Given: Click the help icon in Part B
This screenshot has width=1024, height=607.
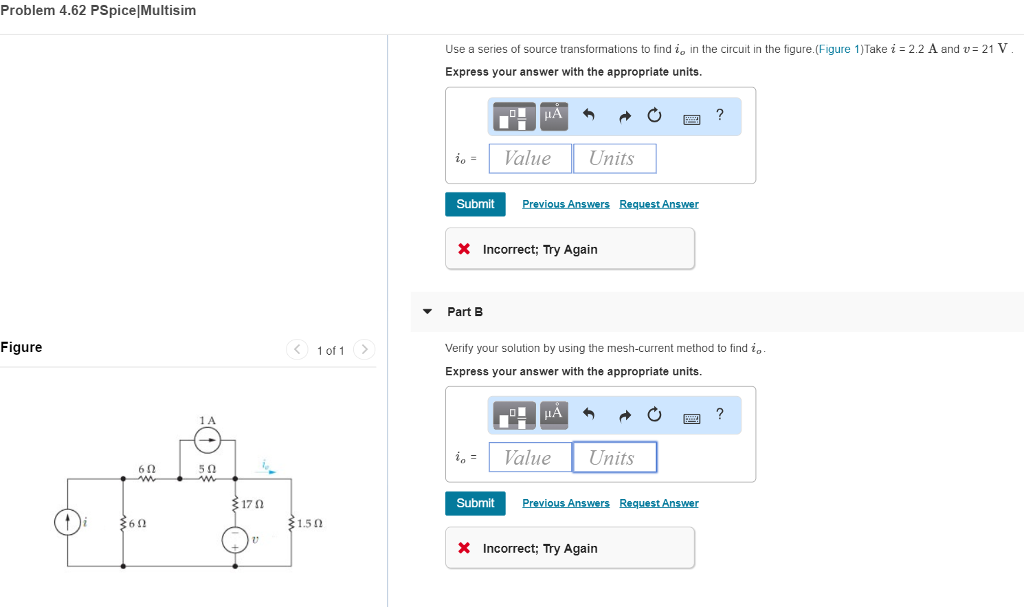Looking at the screenshot, I should tap(719, 413).
